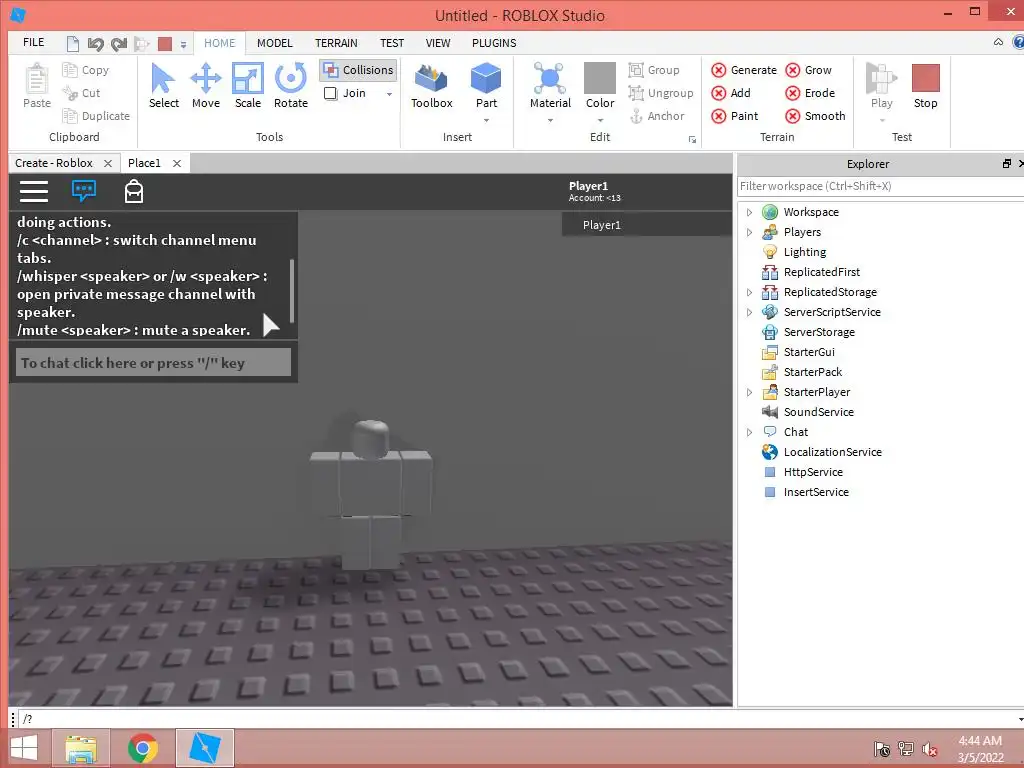The height and width of the screenshot is (768, 1024).
Task: Close the Place1 document tab
Action: point(177,163)
